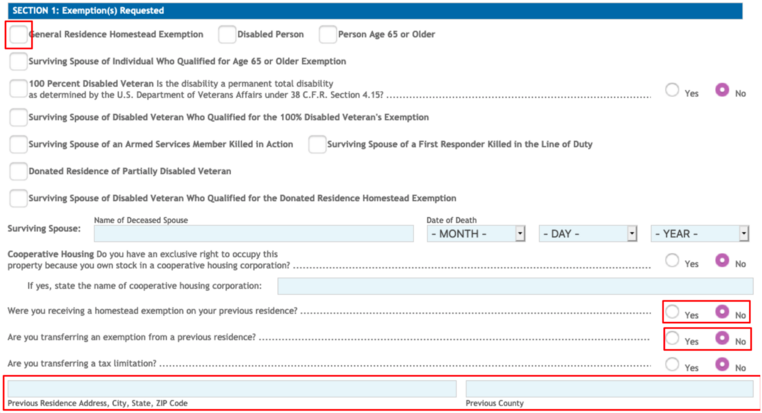Image resolution: width=762 pixels, height=413 pixels.
Task: Open the YEAR dropdown for Date of Death
Action: pos(700,234)
